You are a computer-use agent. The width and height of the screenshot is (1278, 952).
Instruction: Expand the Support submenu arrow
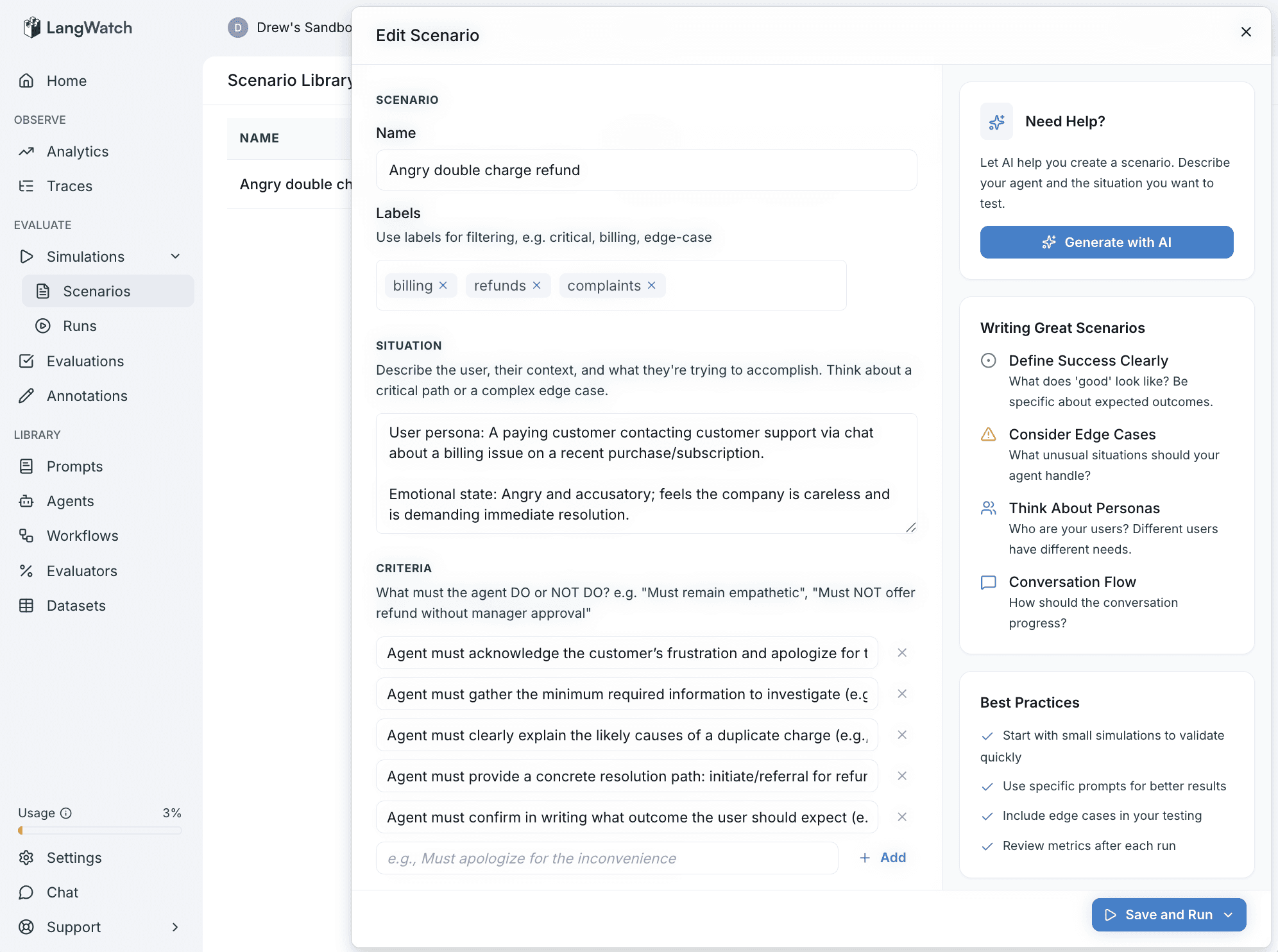click(175, 927)
